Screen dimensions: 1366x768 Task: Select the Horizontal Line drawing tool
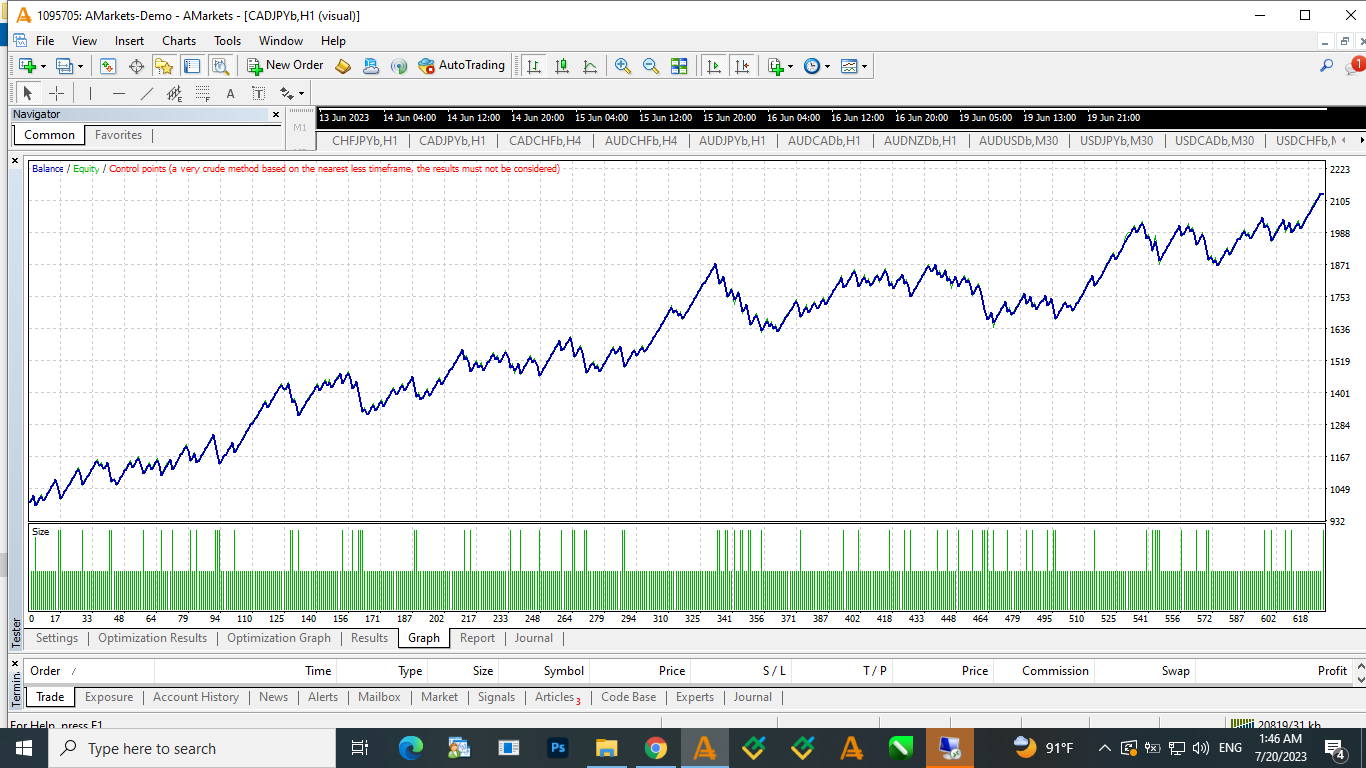(x=119, y=93)
